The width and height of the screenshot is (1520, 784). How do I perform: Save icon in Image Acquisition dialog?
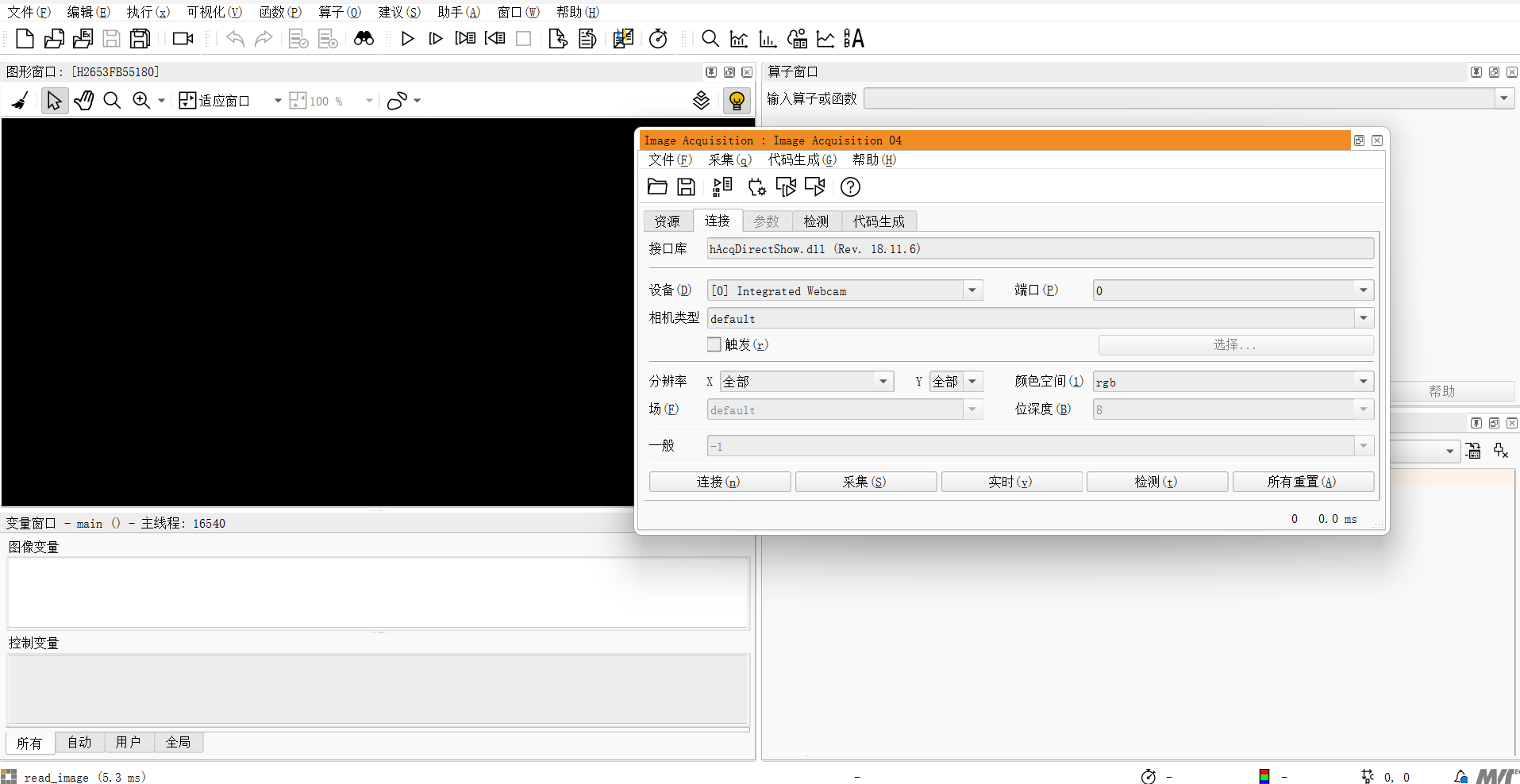[686, 186]
